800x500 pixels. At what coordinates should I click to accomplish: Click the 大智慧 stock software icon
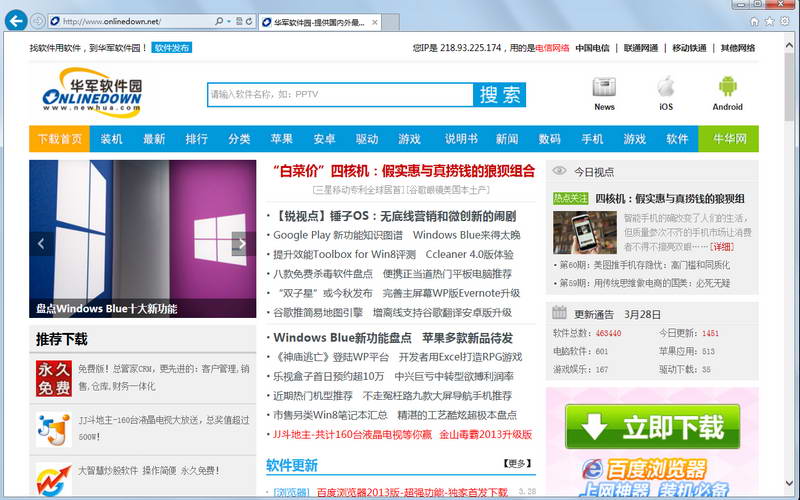coord(54,480)
